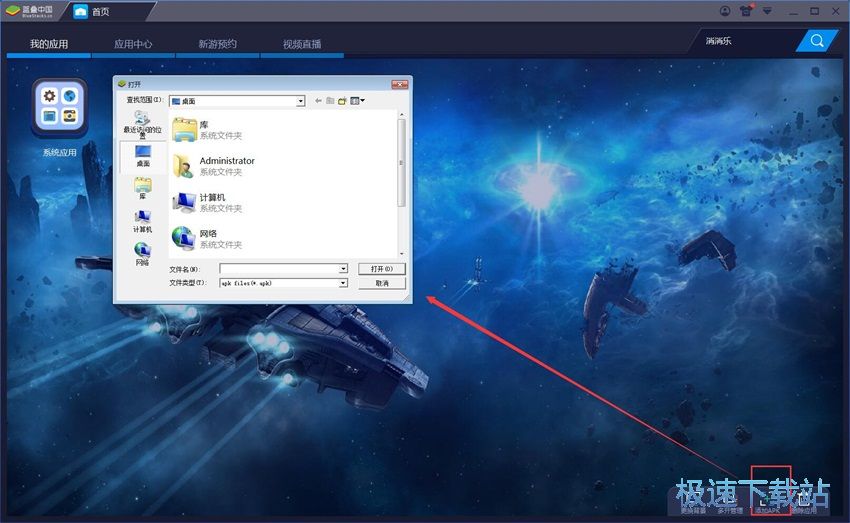850x523 pixels.
Task: Click the up one level folder icon
Action: 330,101
